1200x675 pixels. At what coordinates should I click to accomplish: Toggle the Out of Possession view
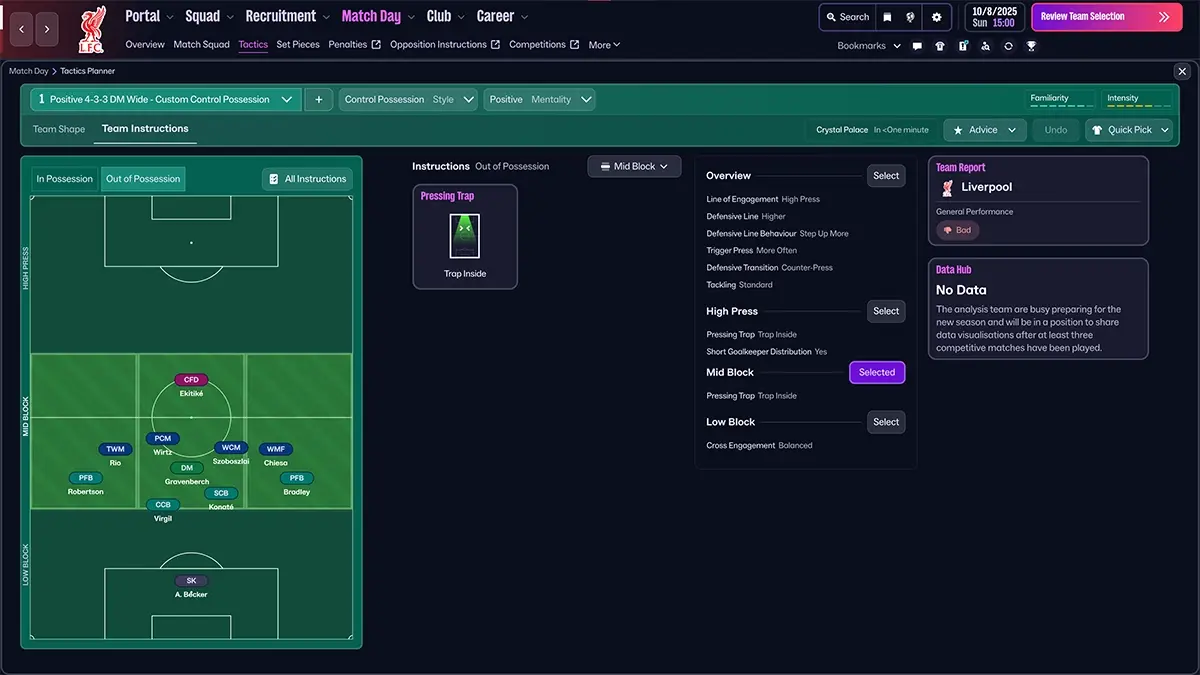(x=143, y=179)
